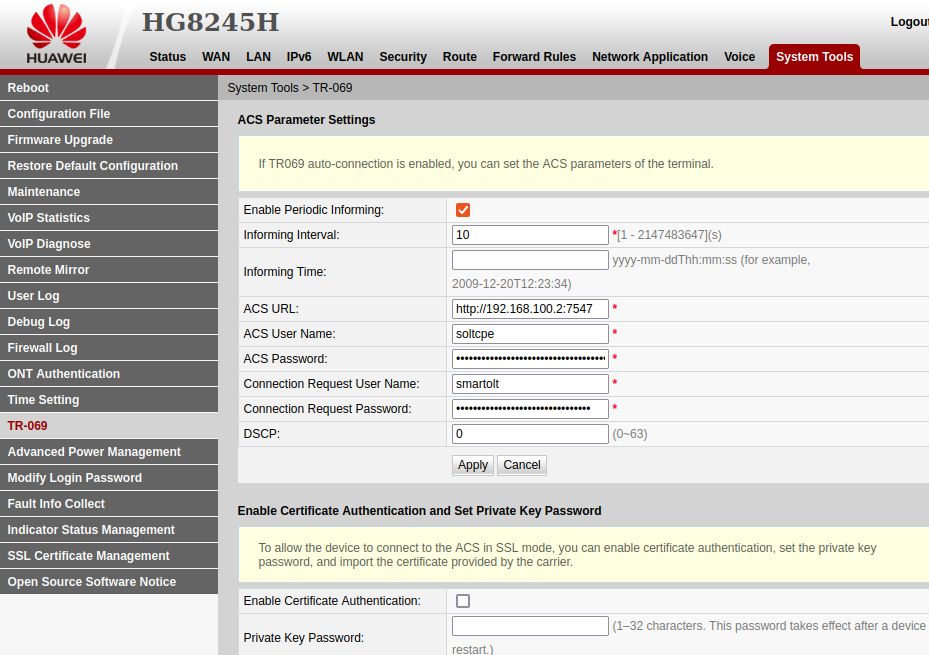Open Configuration File page
This screenshot has height=655, width=929.
click(x=109, y=114)
